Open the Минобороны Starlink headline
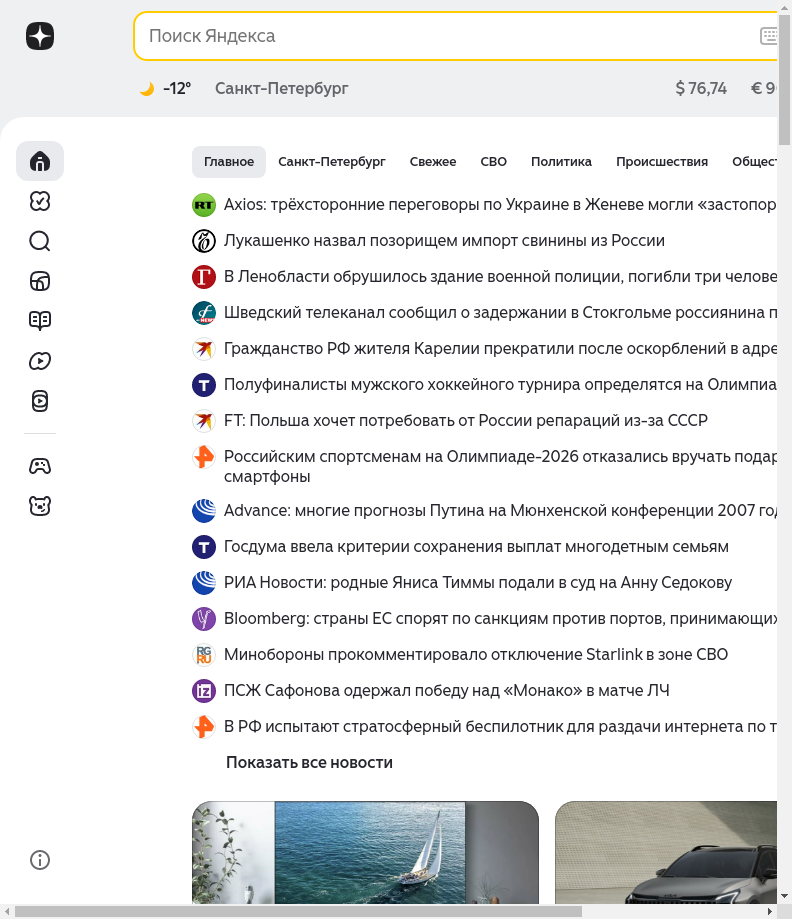The height and width of the screenshot is (919, 792). 476,655
